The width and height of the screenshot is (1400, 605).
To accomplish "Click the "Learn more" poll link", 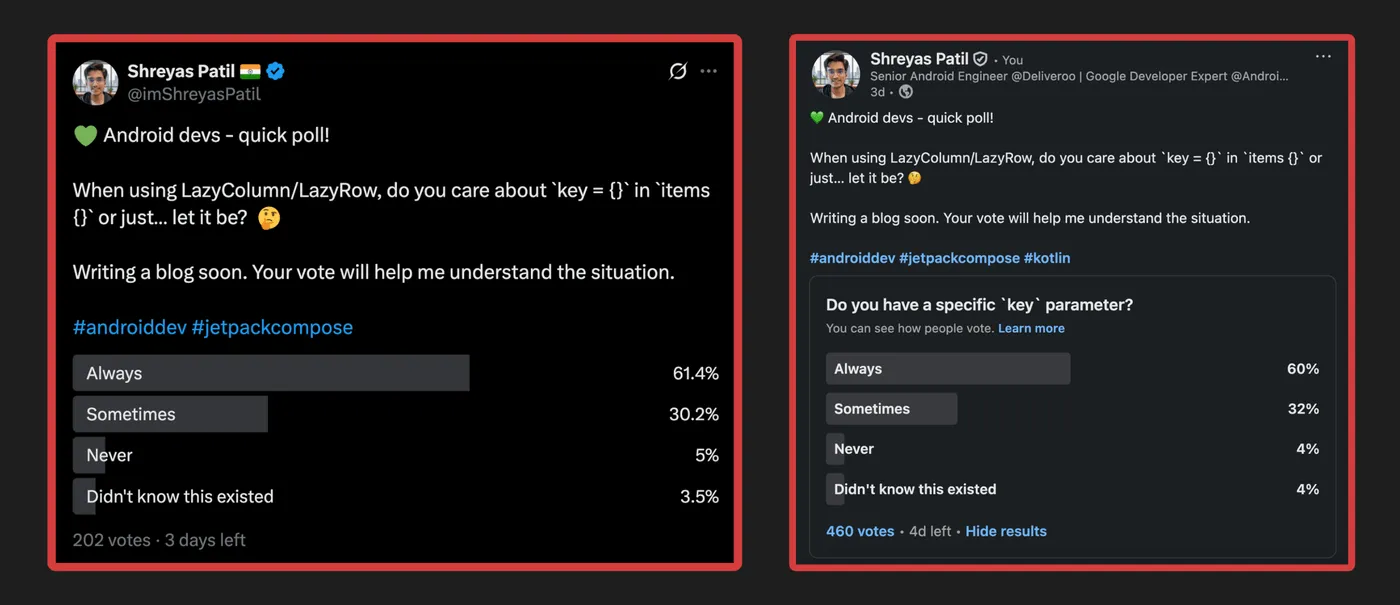I will tap(1031, 328).
